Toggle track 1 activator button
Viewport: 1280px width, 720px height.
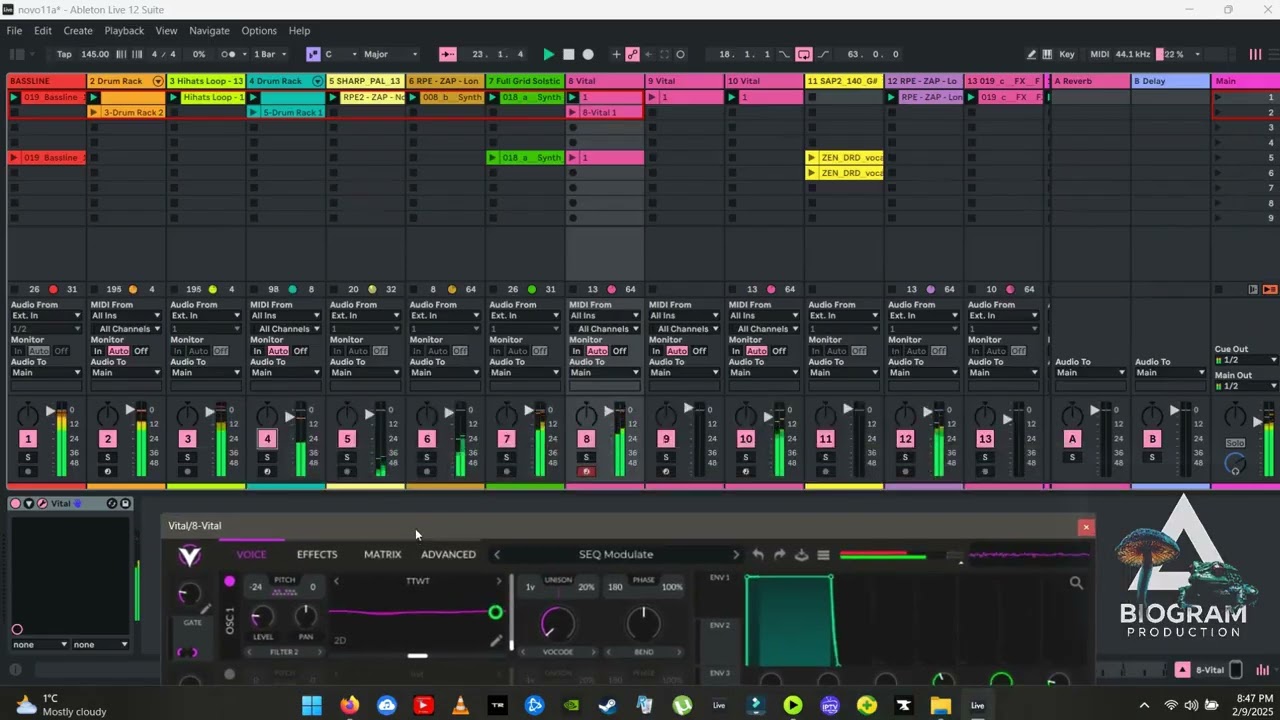point(28,439)
